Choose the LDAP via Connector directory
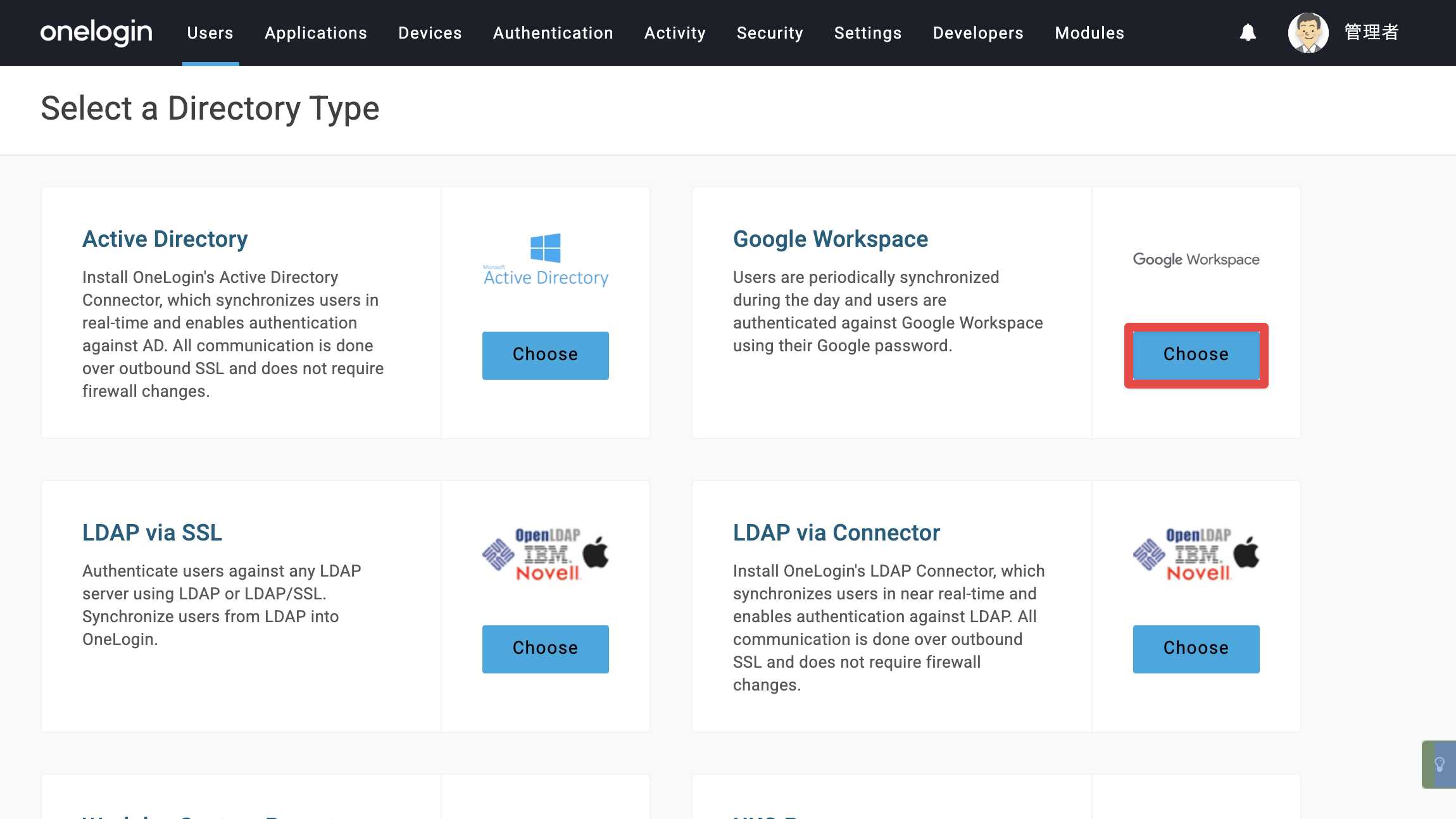The image size is (1456, 819). 1196,649
